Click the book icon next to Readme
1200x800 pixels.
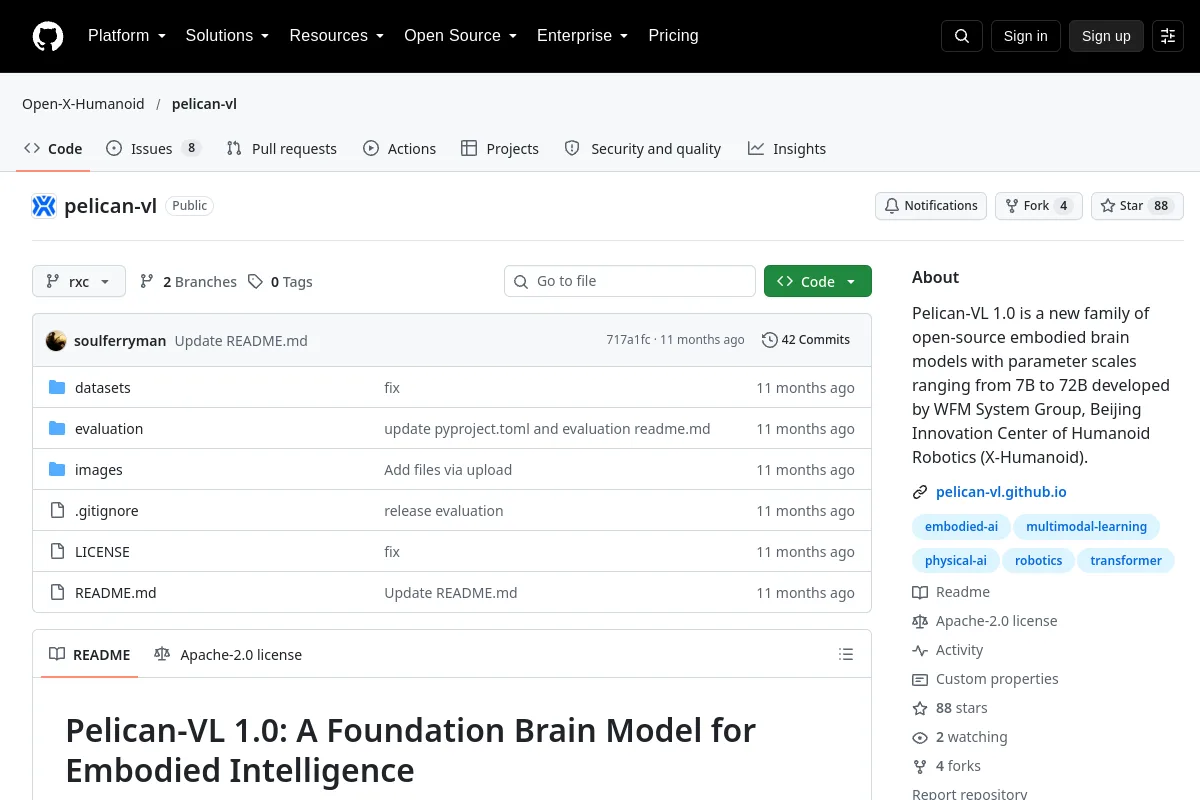pos(920,592)
